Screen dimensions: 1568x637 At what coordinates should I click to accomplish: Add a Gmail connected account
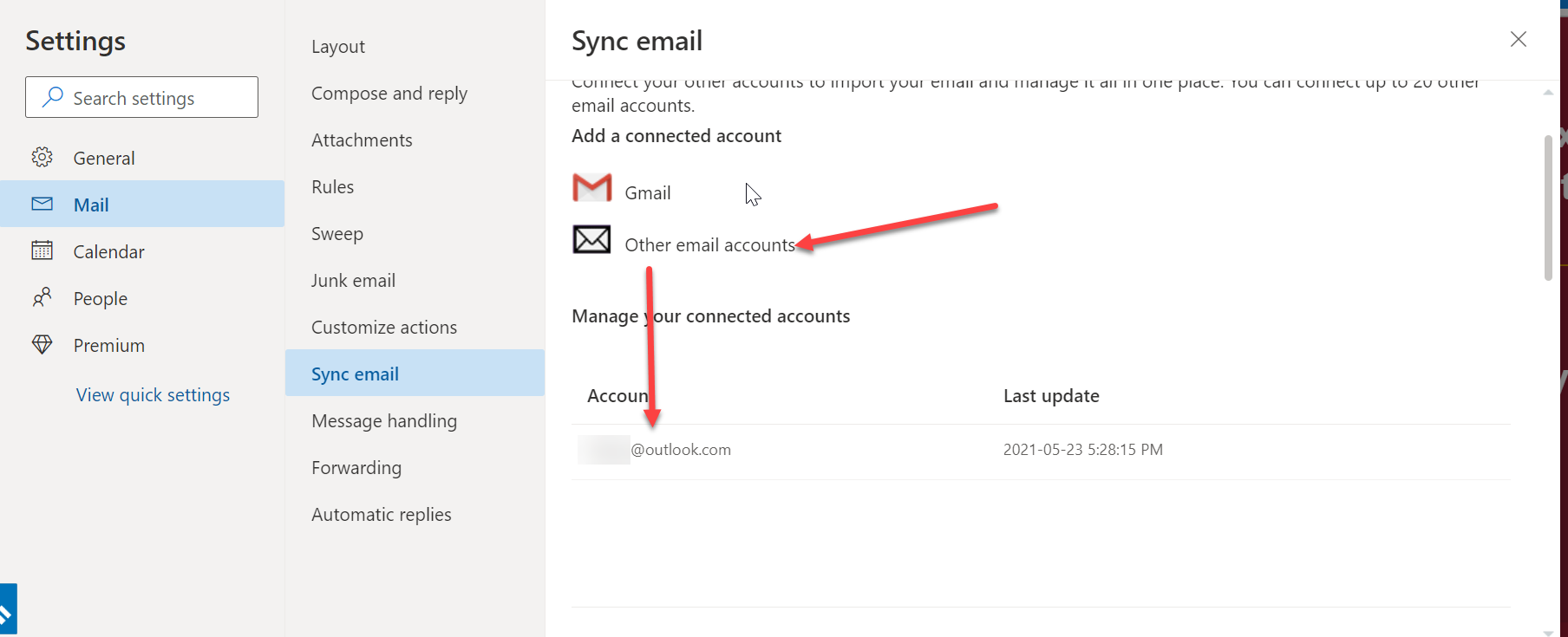[x=648, y=193]
